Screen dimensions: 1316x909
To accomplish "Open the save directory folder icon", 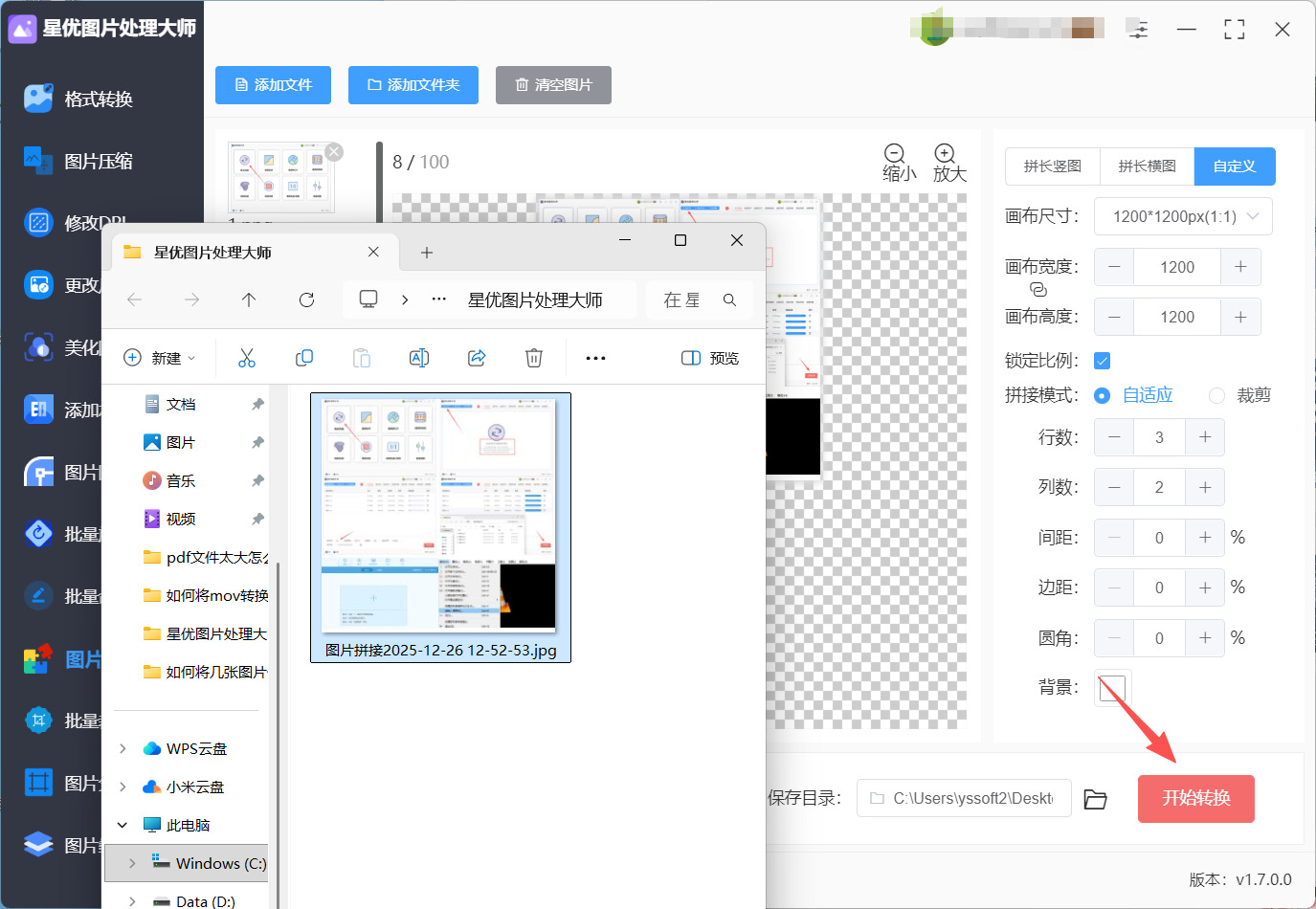I will (x=1095, y=799).
